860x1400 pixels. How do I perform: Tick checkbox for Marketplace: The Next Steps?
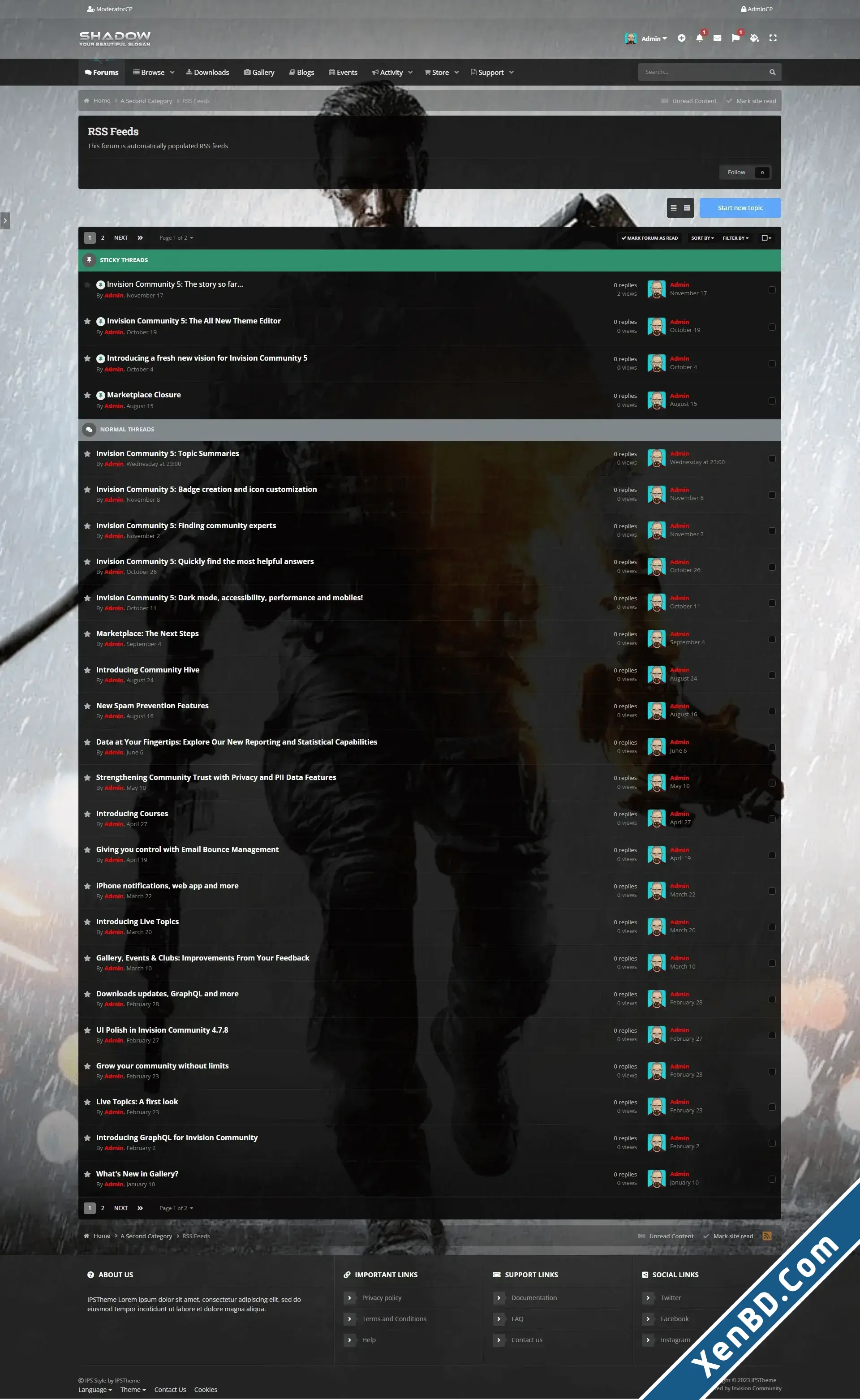coord(772,639)
